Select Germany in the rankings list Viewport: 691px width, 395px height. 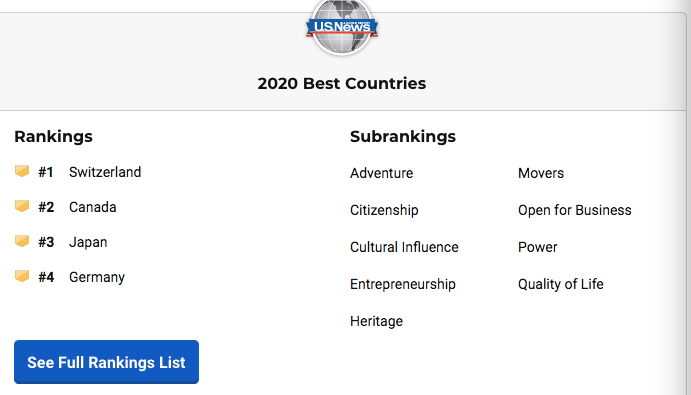97,277
